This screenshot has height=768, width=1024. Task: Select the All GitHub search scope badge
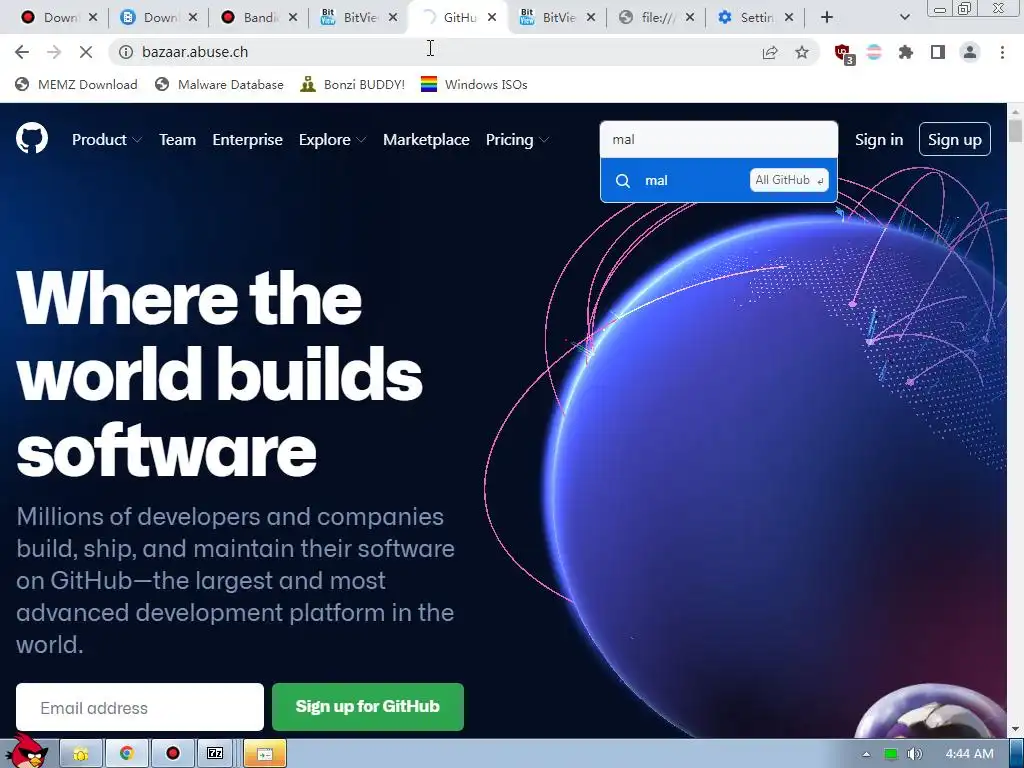(789, 180)
